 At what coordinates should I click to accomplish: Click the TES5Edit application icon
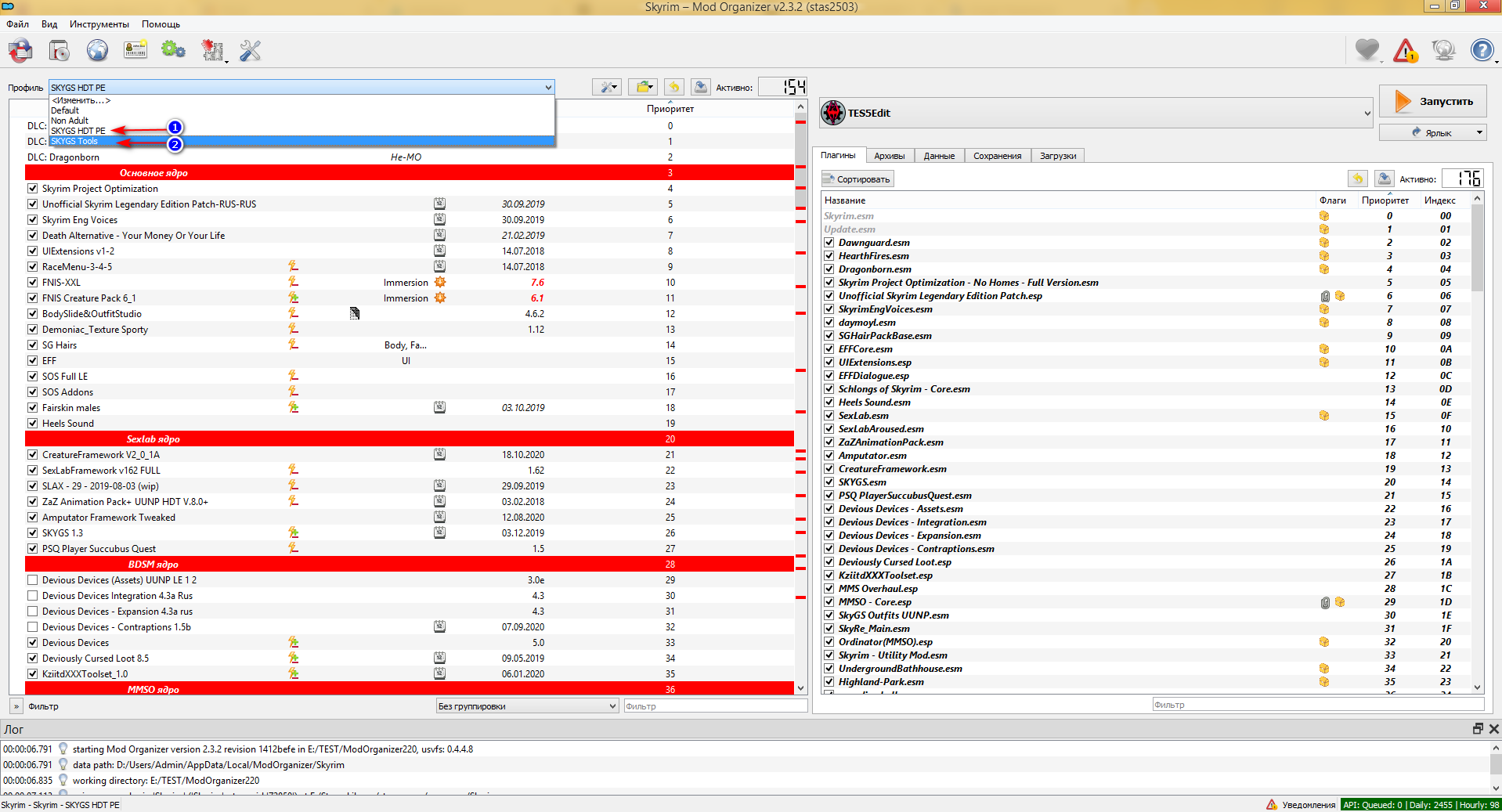[x=832, y=113]
